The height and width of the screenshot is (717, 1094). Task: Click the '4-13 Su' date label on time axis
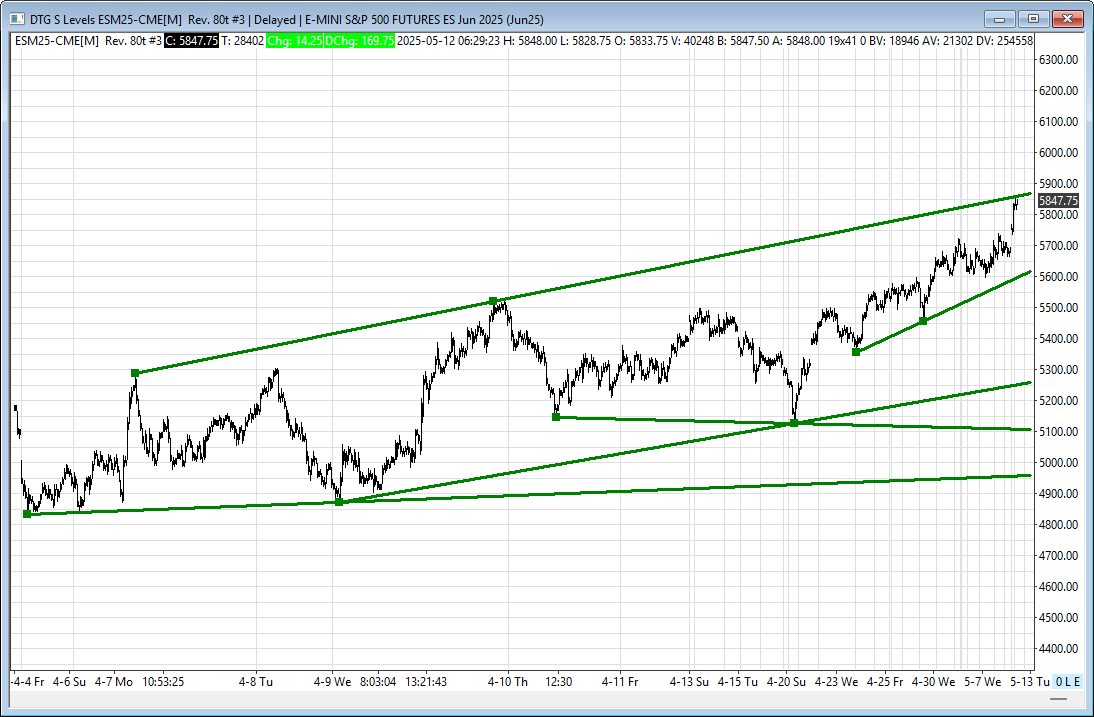click(x=689, y=681)
